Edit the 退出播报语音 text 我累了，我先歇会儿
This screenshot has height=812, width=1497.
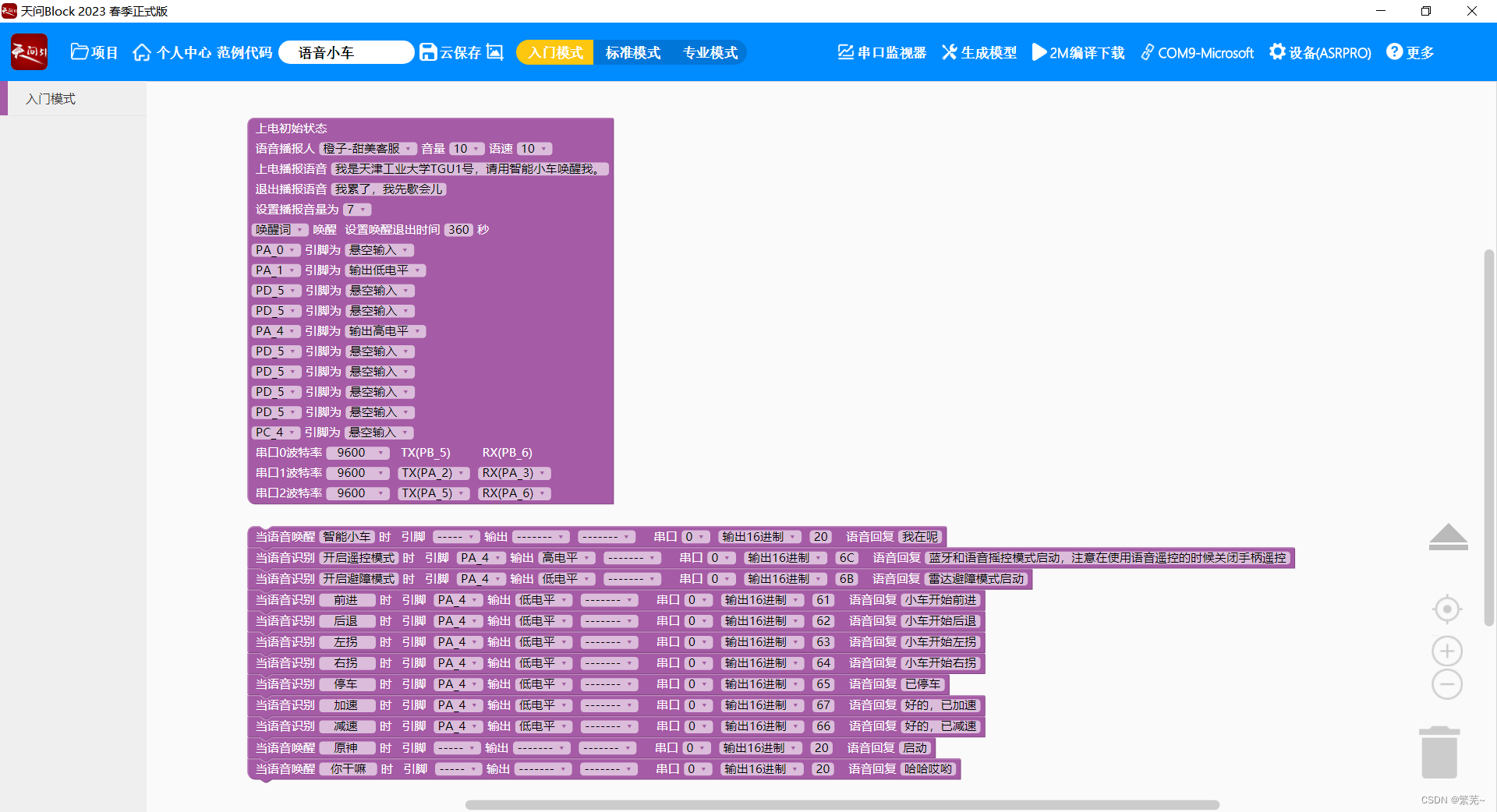(388, 189)
